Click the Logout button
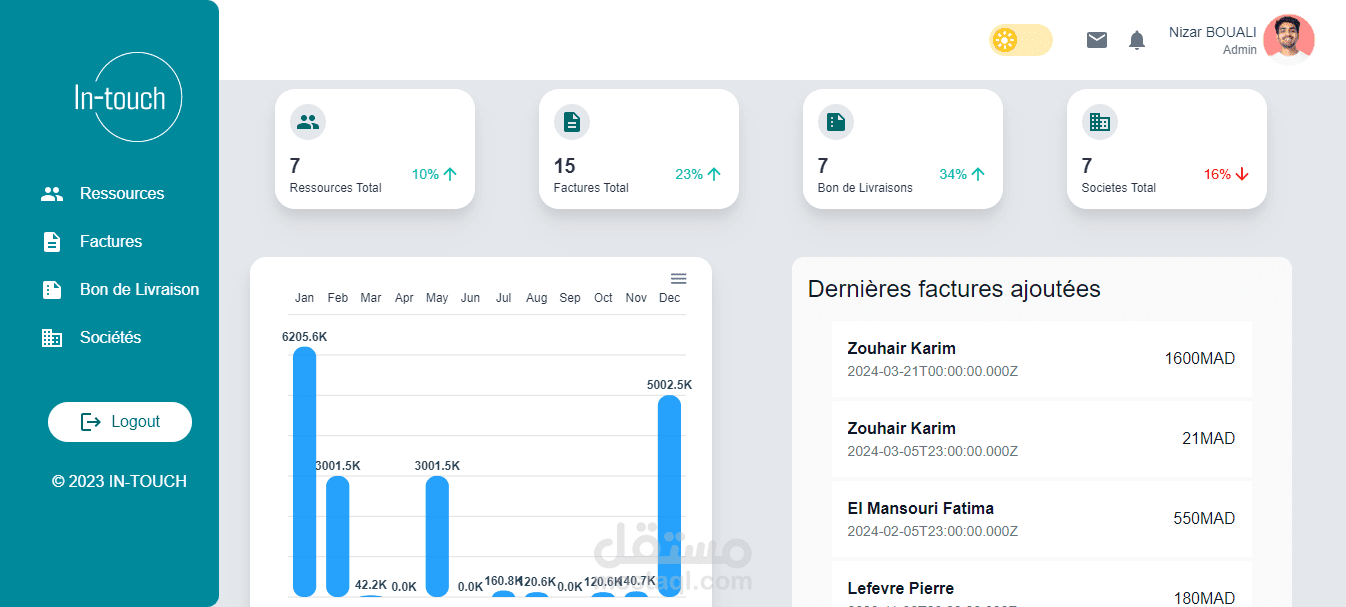The height and width of the screenshot is (607, 1346). [x=120, y=422]
